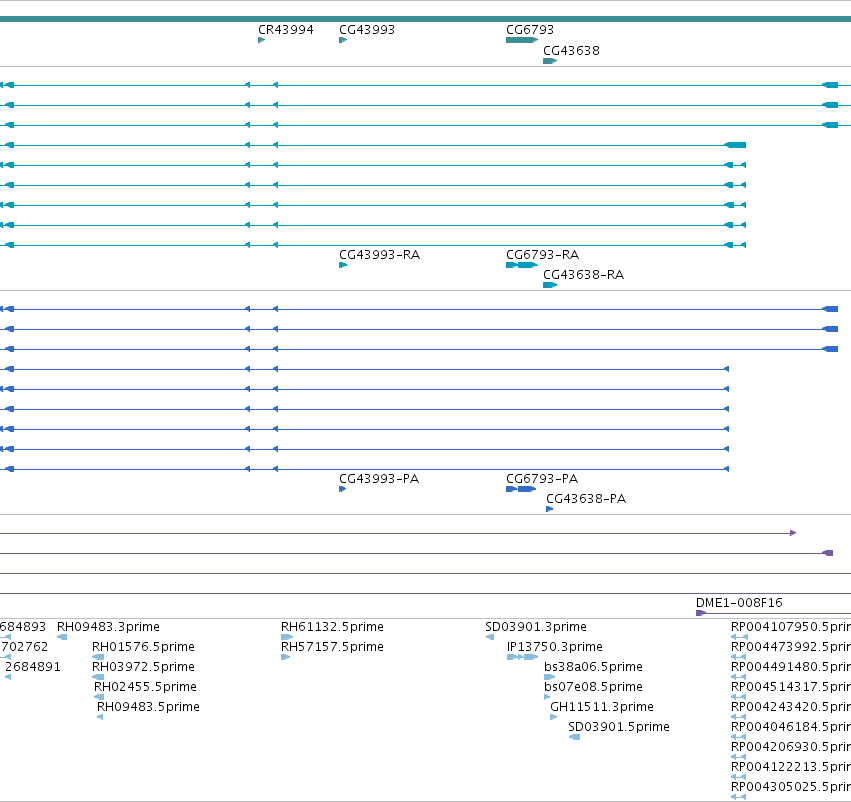Click the RP004243420.5prime label
Screen dimensions: 851x802
(x=791, y=706)
